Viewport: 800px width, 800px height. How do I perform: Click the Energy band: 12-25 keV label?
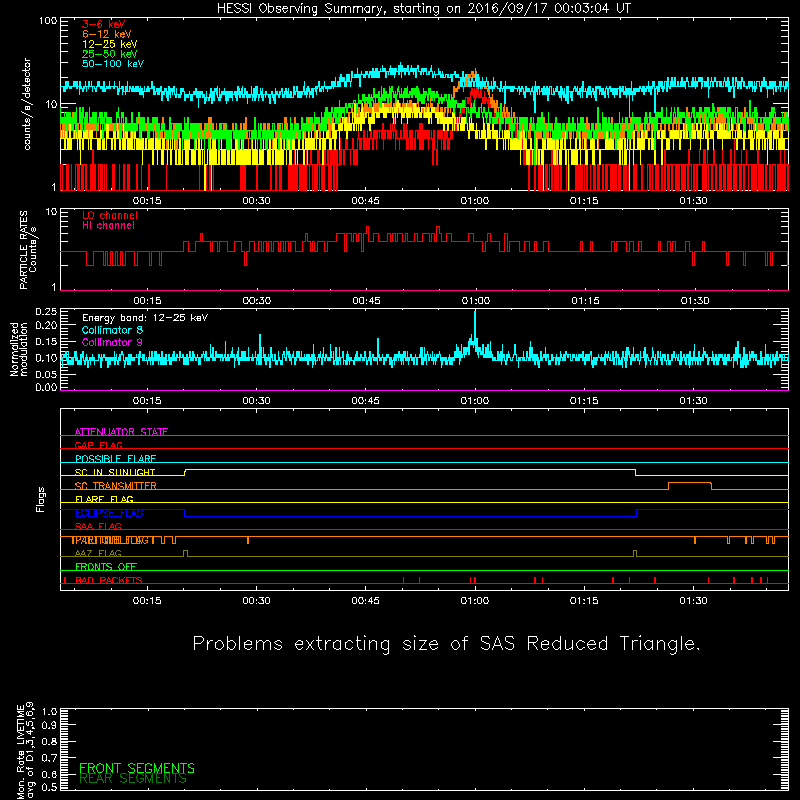point(145,318)
